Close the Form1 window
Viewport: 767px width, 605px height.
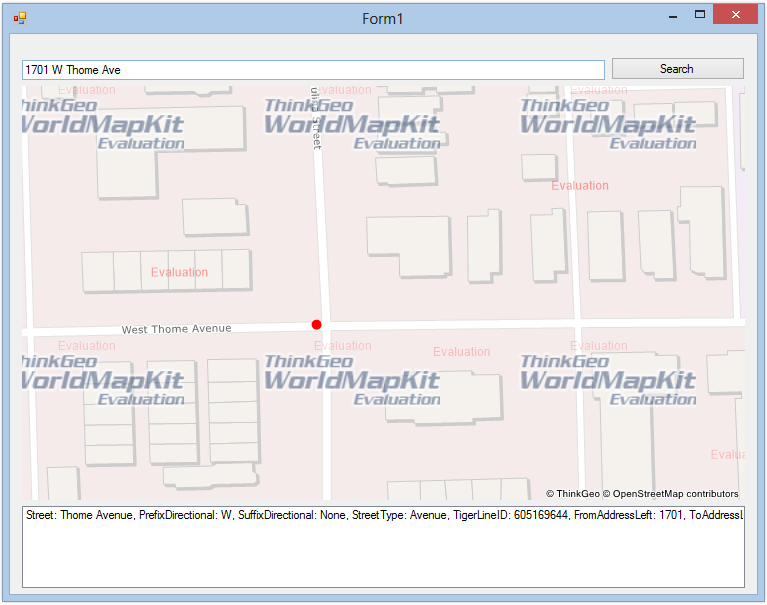tap(736, 15)
